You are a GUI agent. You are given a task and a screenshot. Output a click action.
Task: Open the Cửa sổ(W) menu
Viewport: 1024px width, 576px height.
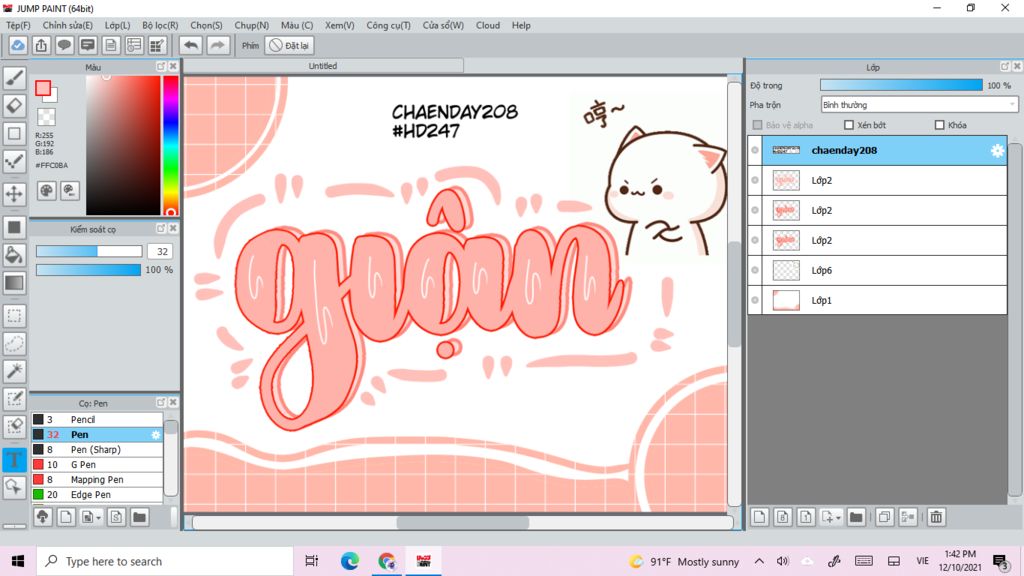tap(443, 25)
